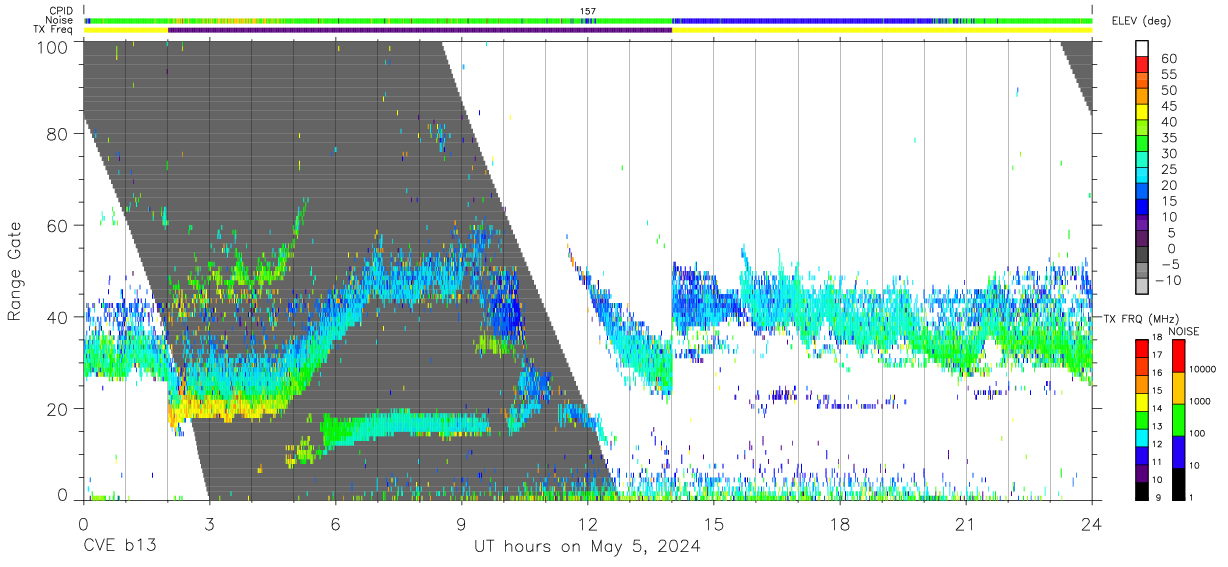This screenshot has height=567, width=1228.
Task: Click the -10 label on ELEV scale
Action: click(1168, 280)
